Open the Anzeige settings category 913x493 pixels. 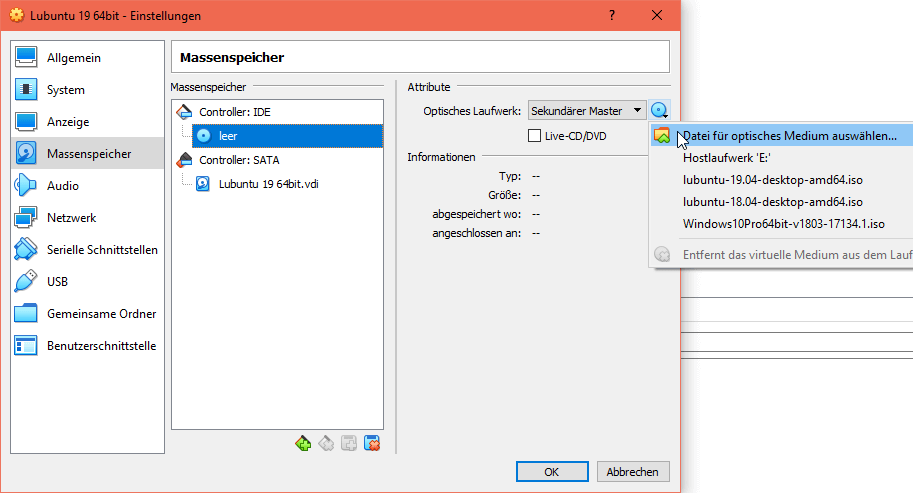pyautogui.click(x=87, y=122)
